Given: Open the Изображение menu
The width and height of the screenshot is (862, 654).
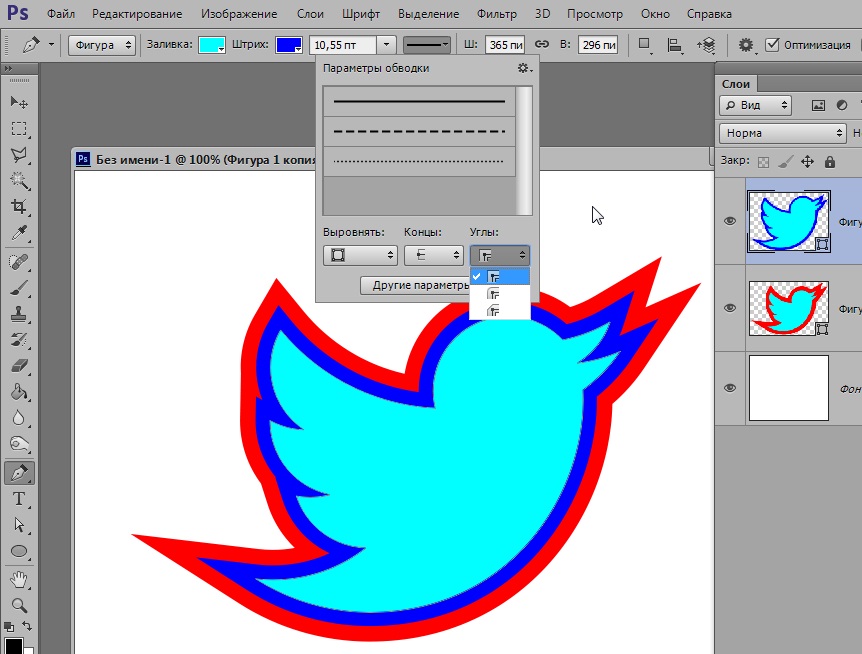Looking at the screenshot, I should 239,14.
